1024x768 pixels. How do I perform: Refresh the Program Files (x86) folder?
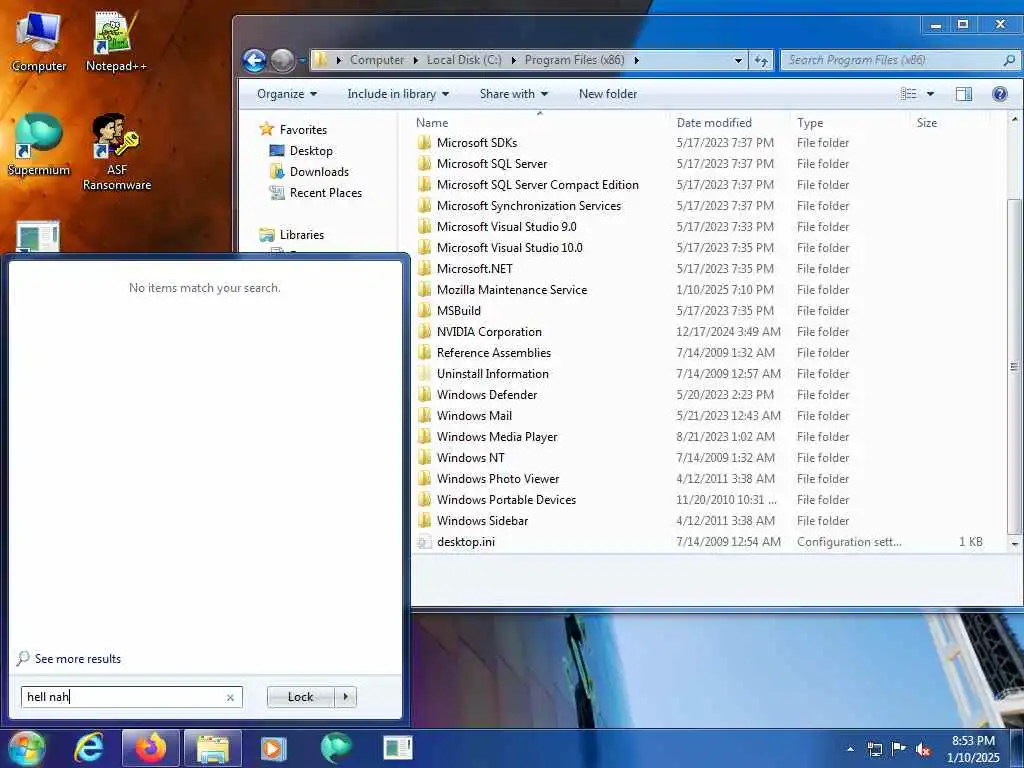(x=761, y=60)
